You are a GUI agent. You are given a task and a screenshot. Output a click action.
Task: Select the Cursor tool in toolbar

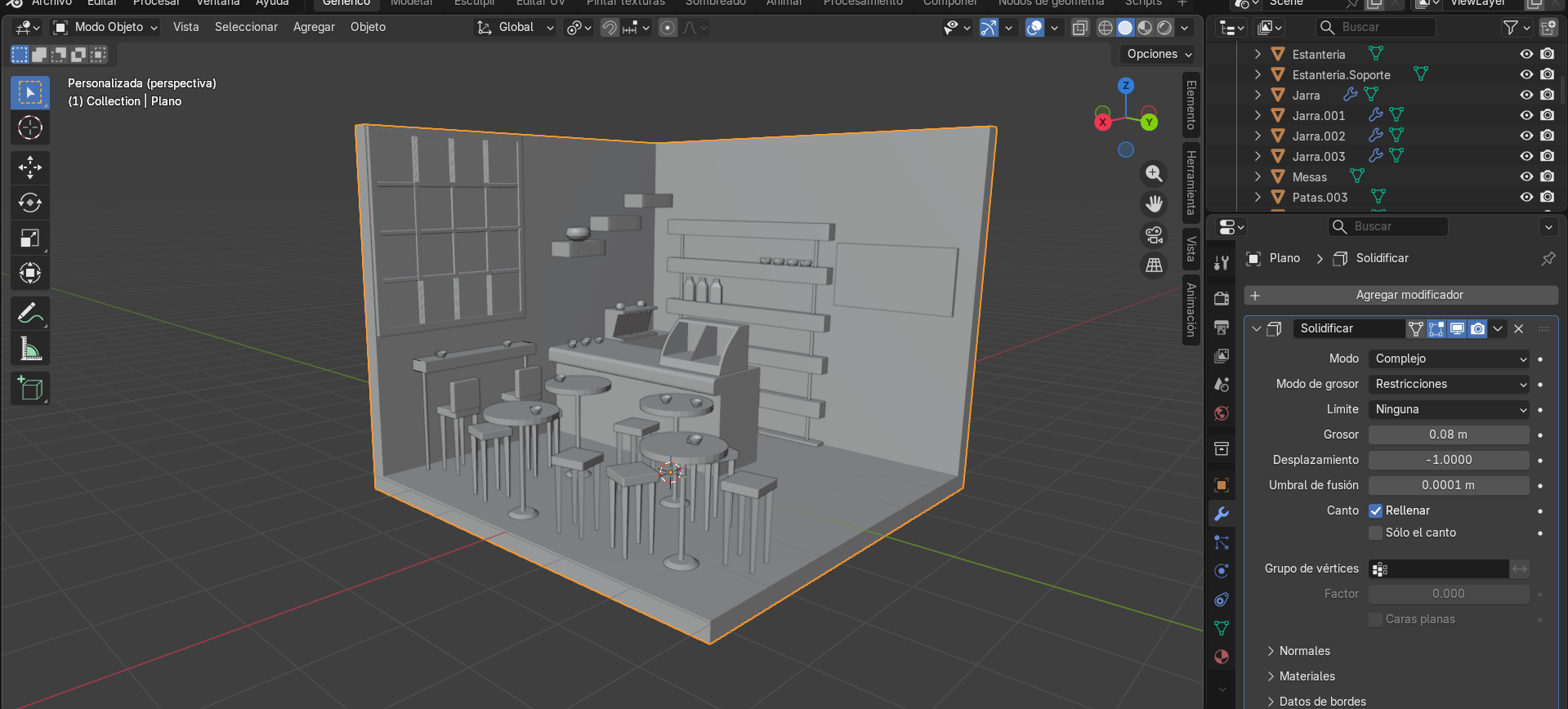[30, 128]
